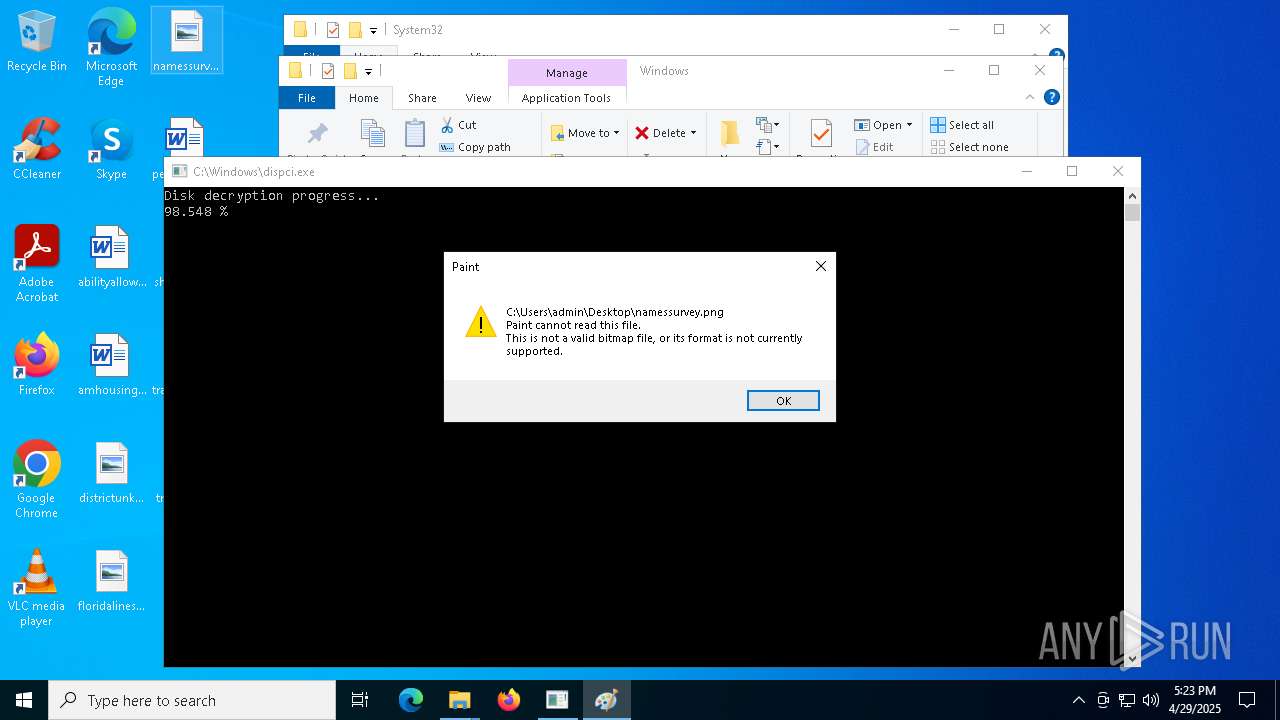
Task: Switch to the Share ribbon tab
Action: [x=422, y=98]
